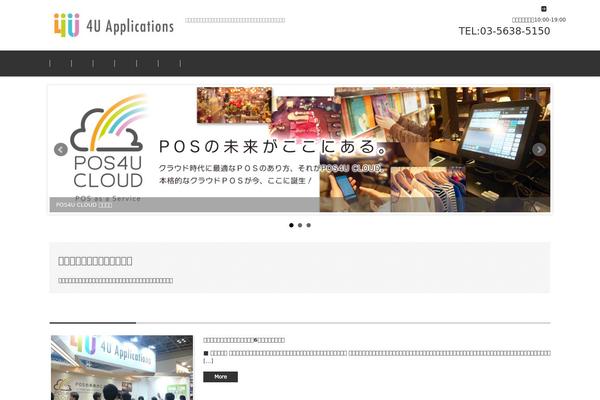Click the POS4U CLOUD slide caption
Viewport: 600px width, 400px height.
(x=84, y=205)
